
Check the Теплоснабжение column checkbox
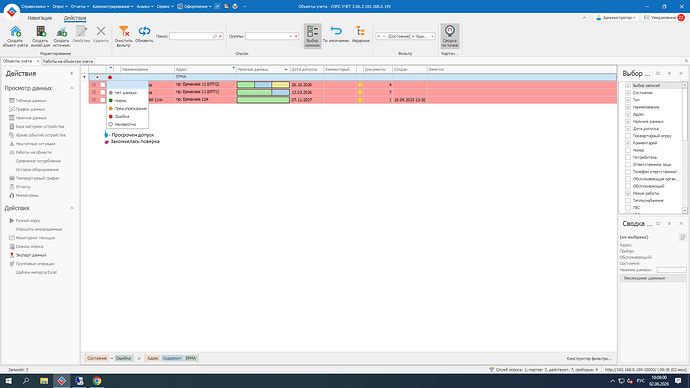628,201
